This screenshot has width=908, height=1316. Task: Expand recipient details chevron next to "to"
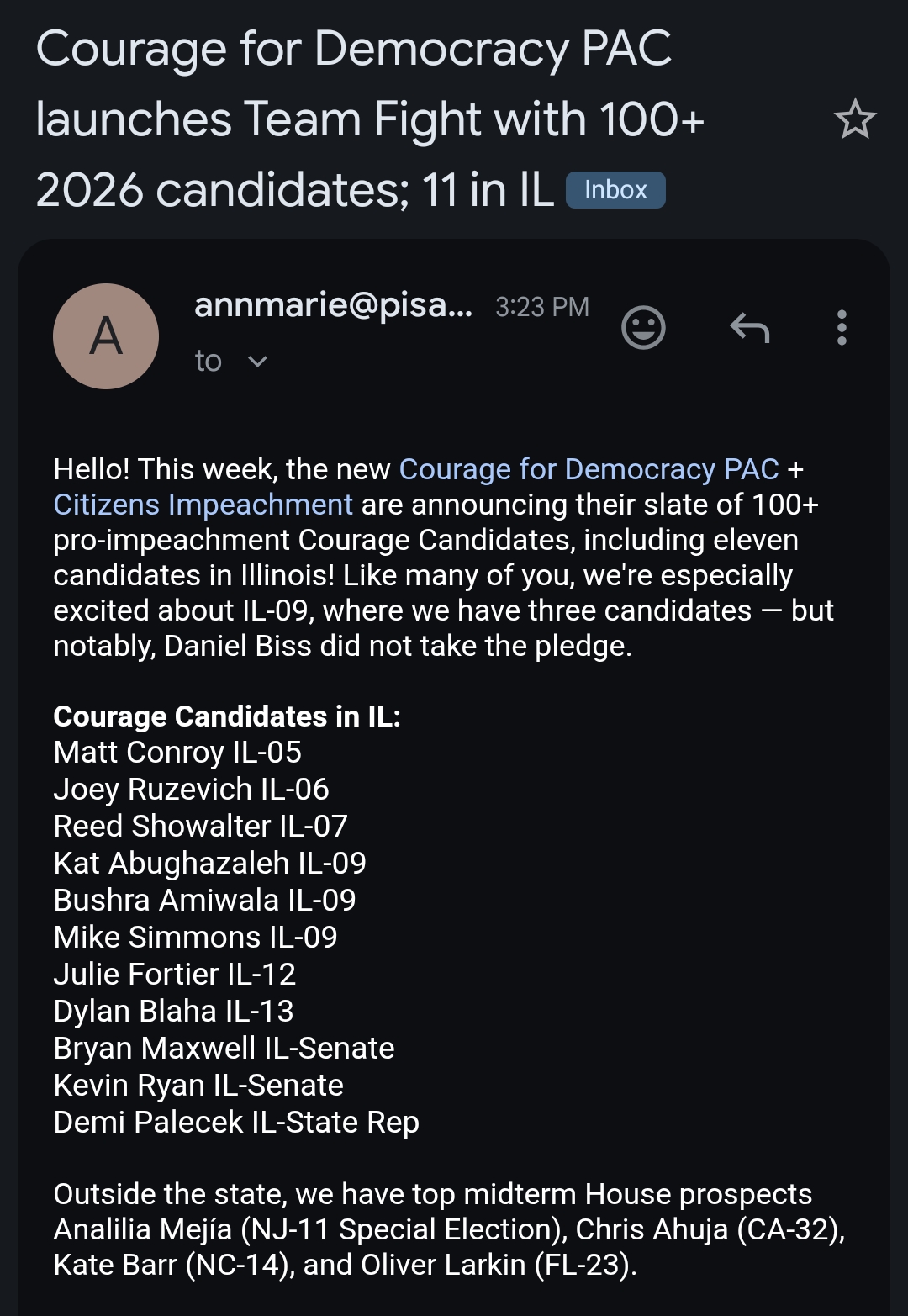coord(258,362)
